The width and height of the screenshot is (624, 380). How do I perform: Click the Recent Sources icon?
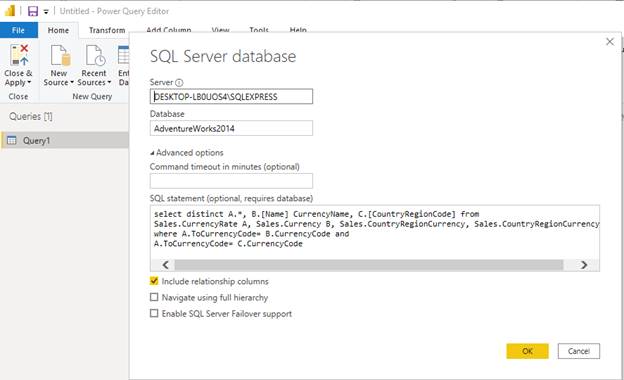click(96, 55)
